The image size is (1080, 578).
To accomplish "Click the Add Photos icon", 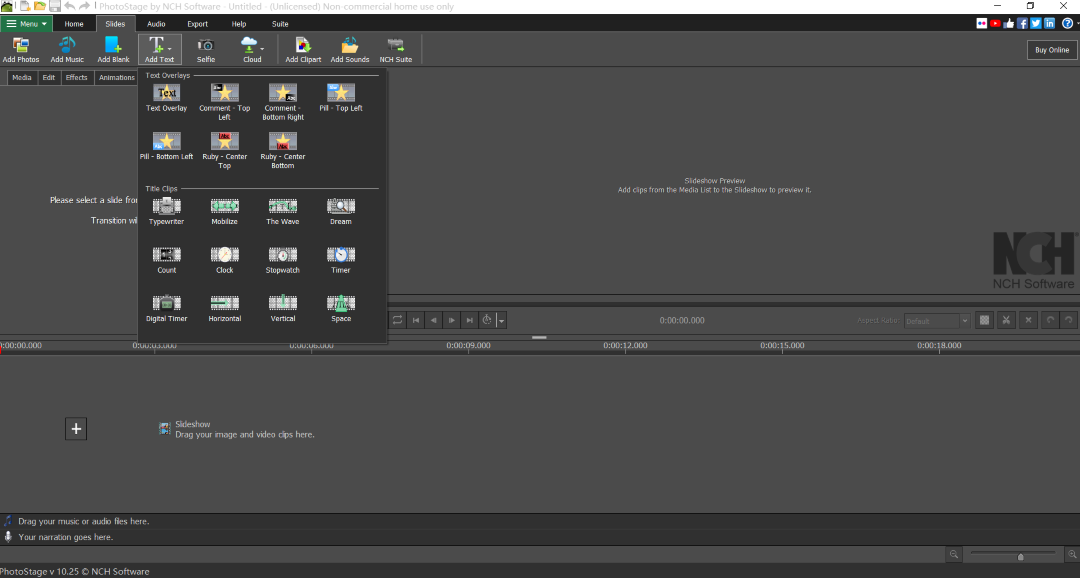I will [x=21, y=49].
